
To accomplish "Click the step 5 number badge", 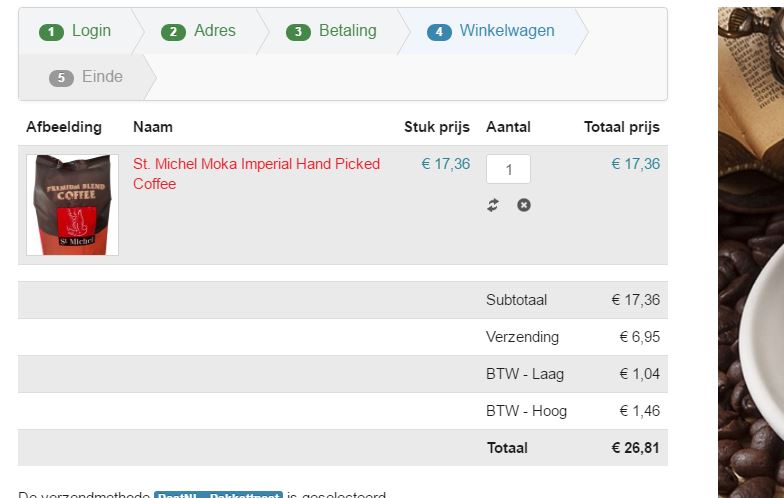I will click(x=61, y=78).
